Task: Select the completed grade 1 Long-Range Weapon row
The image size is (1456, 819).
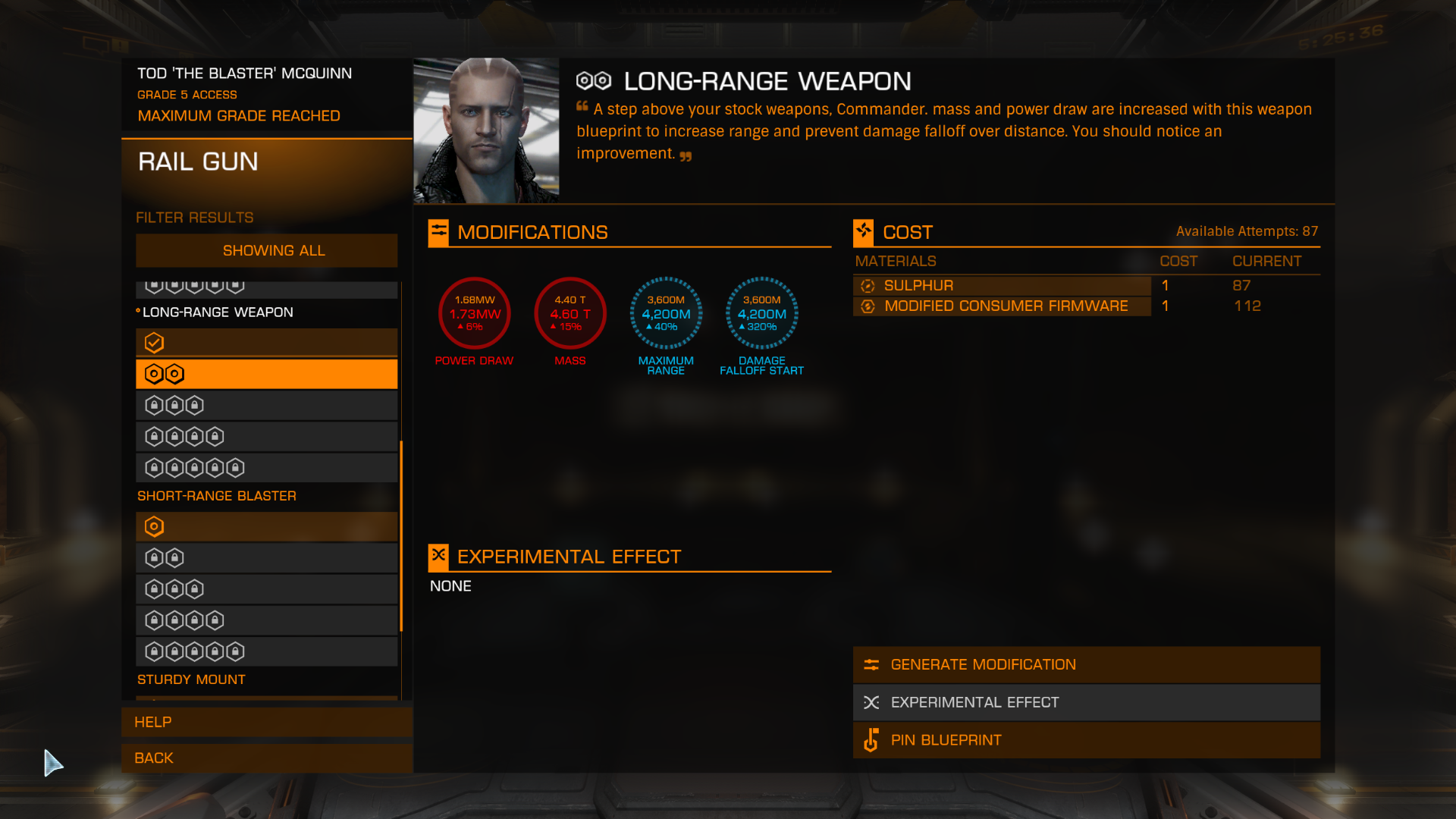Action: (x=266, y=343)
